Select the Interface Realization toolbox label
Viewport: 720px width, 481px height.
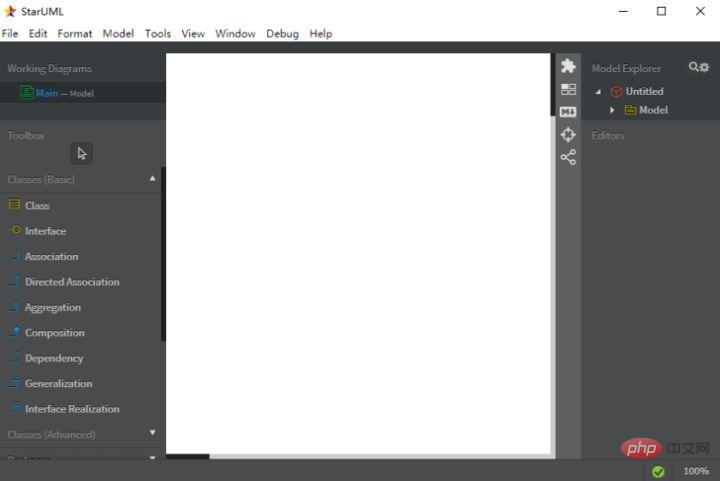[72, 409]
